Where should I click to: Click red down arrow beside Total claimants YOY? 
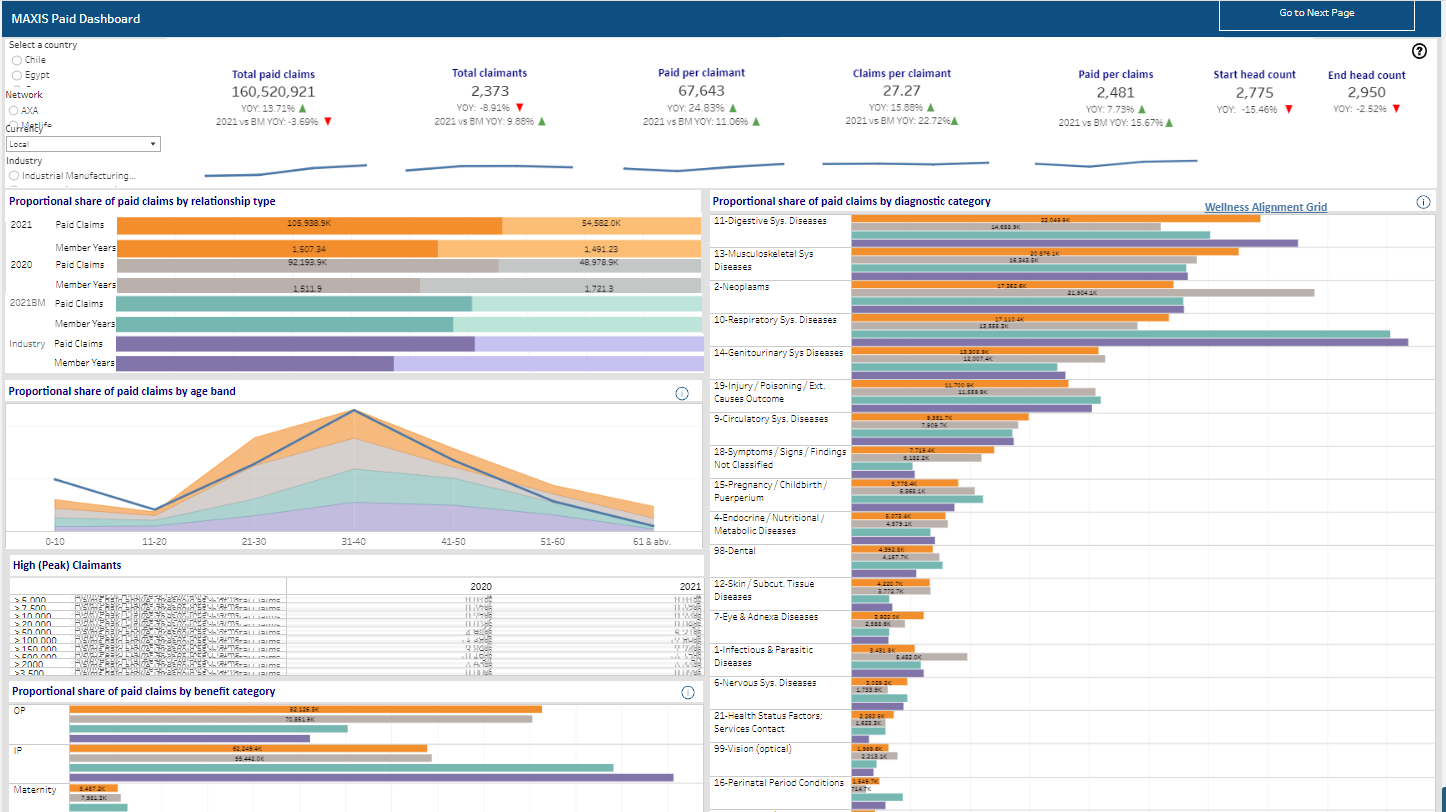520,107
